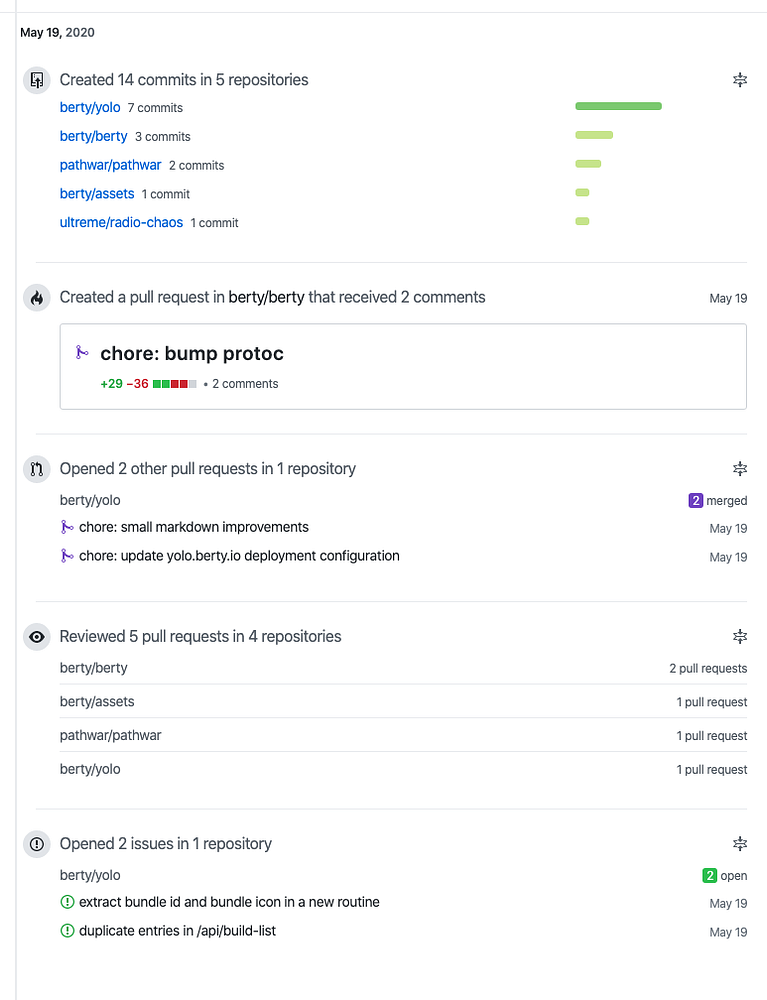The height and width of the screenshot is (1000, 767).
Task: Click merged icon beside small markdown improvements
Action: [67, 527]
